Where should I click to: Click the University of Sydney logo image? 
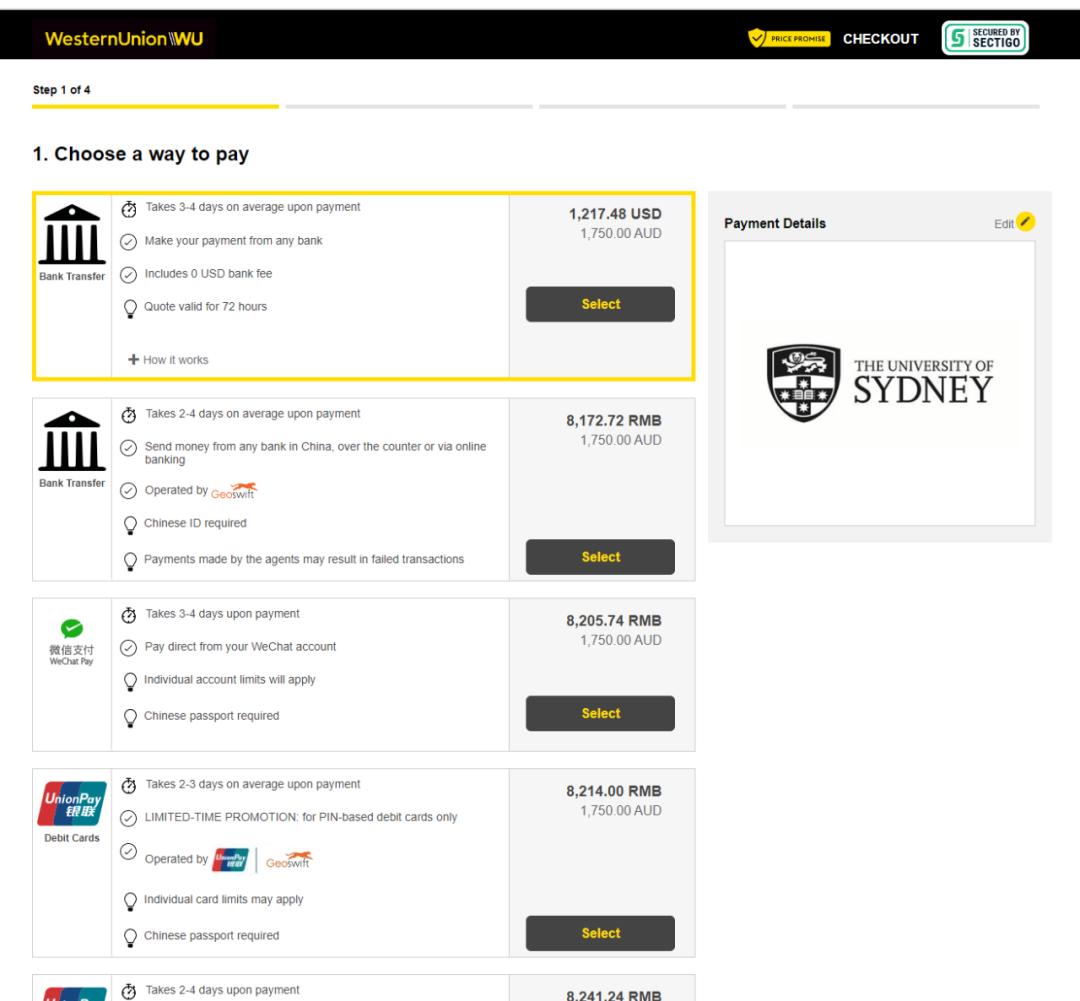click(880, 383)
